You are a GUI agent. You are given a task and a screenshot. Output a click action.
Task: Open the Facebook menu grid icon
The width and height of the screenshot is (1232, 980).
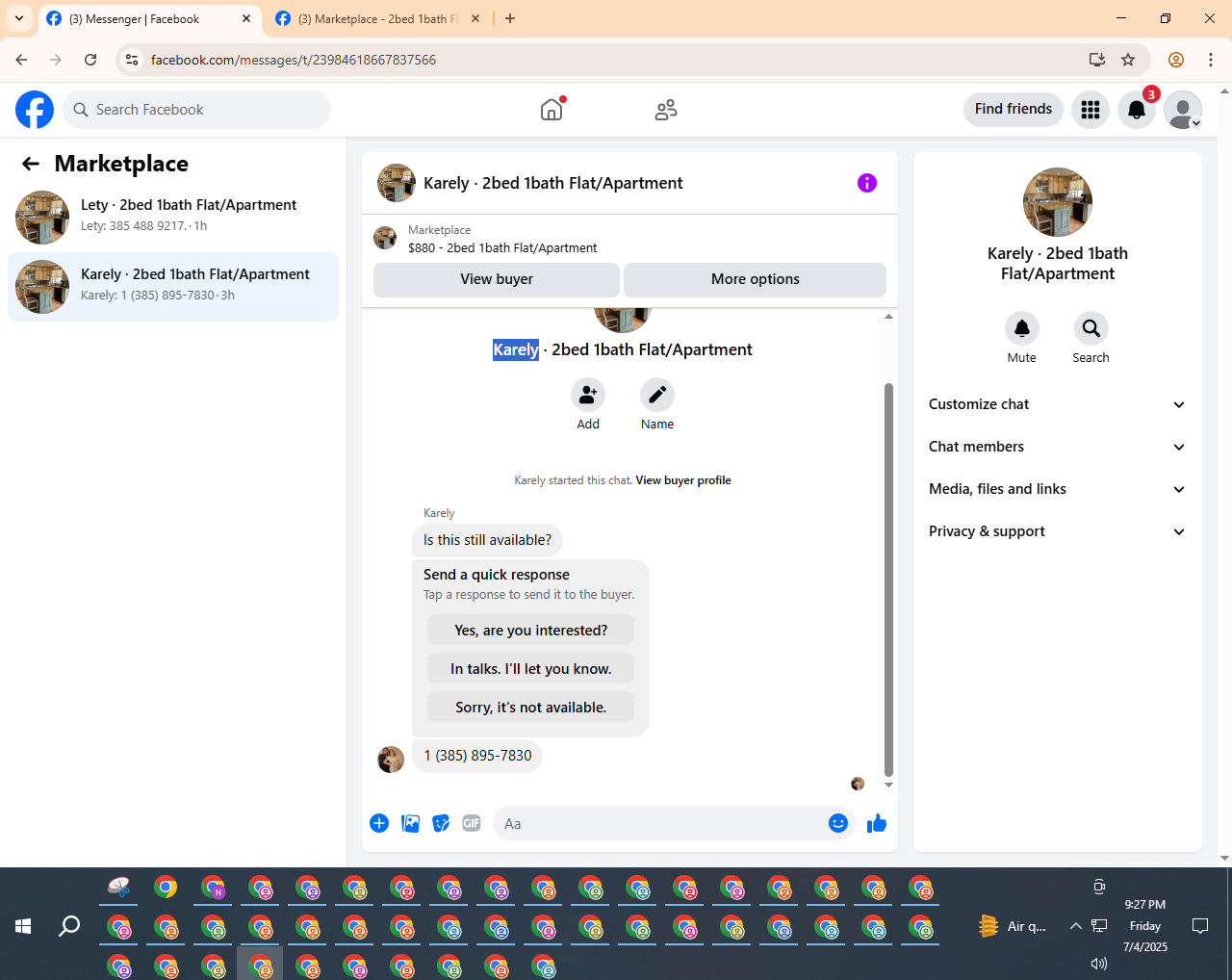click(x=1091, y=110)
